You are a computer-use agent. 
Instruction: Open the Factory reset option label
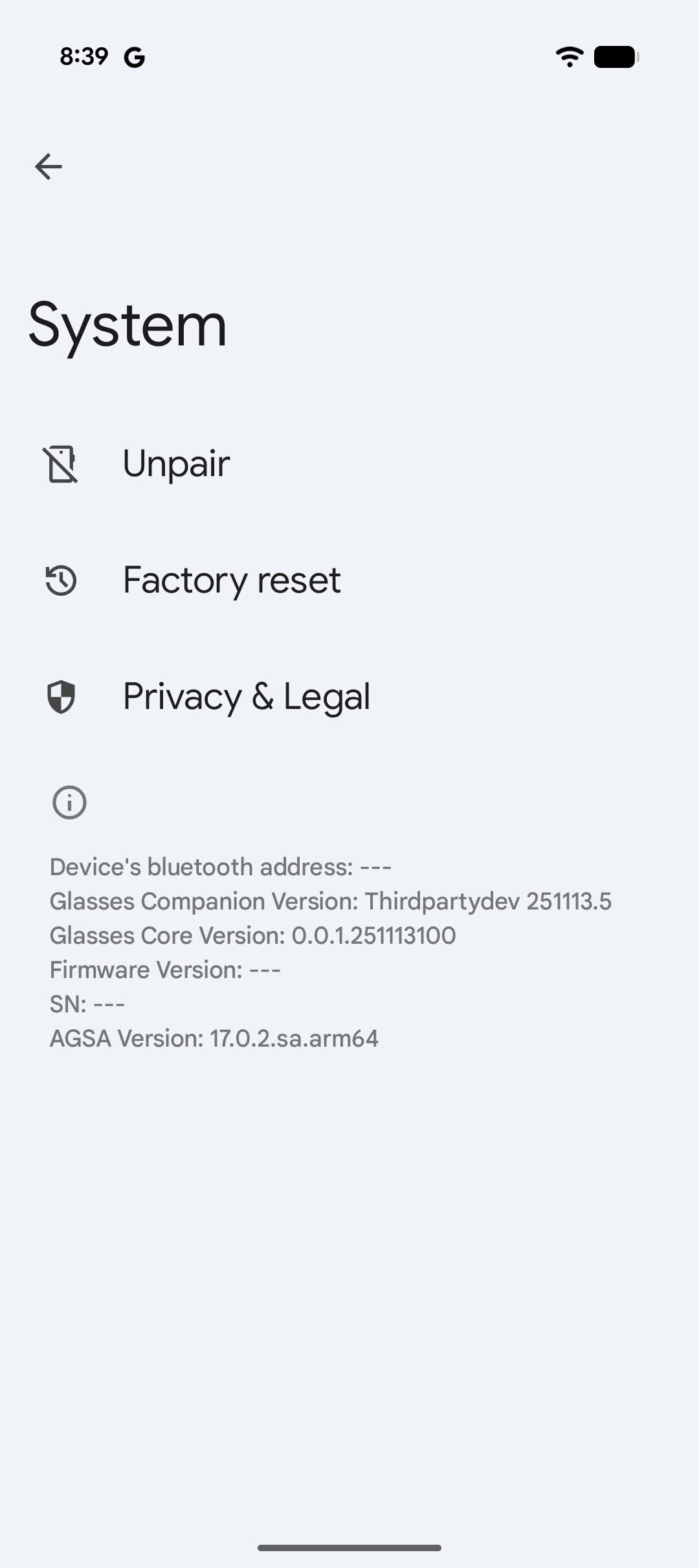(x=232, y=580)
